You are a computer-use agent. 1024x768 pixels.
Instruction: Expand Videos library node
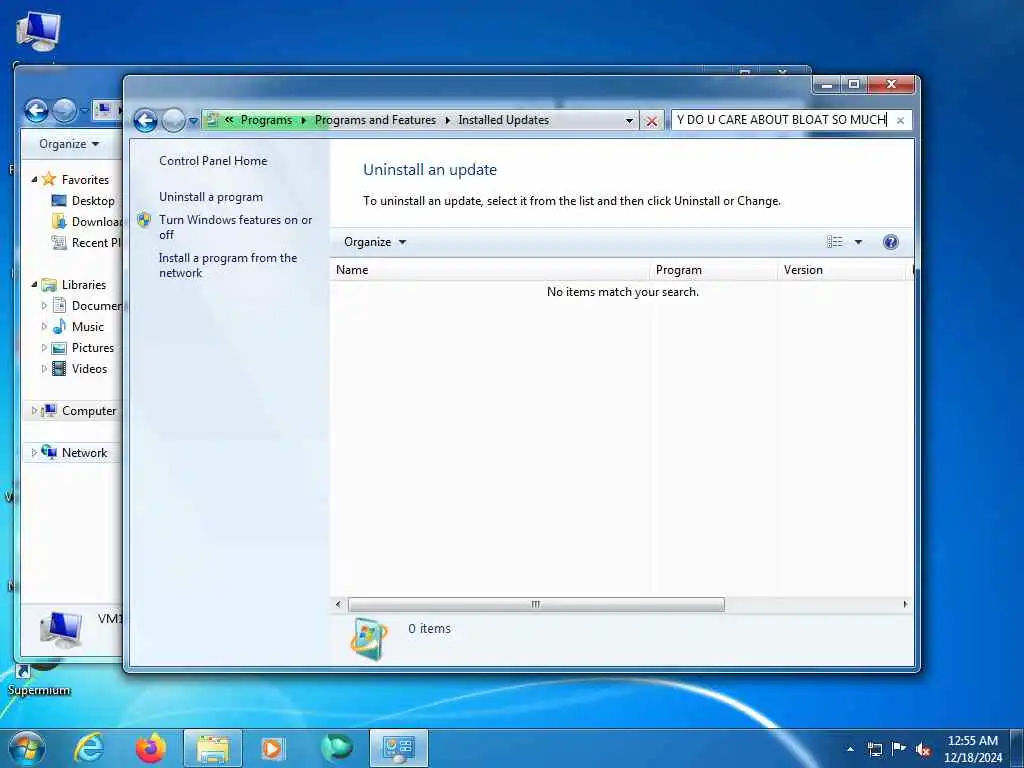(x=44, y=369)
